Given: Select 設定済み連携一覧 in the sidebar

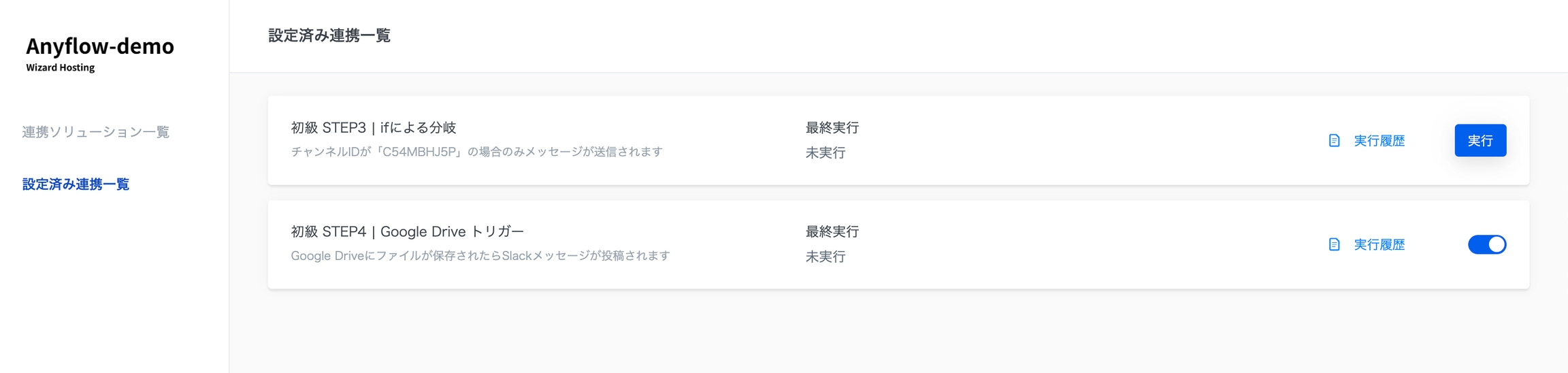Looking at the screenshot, I should click(x=76, y=184).
